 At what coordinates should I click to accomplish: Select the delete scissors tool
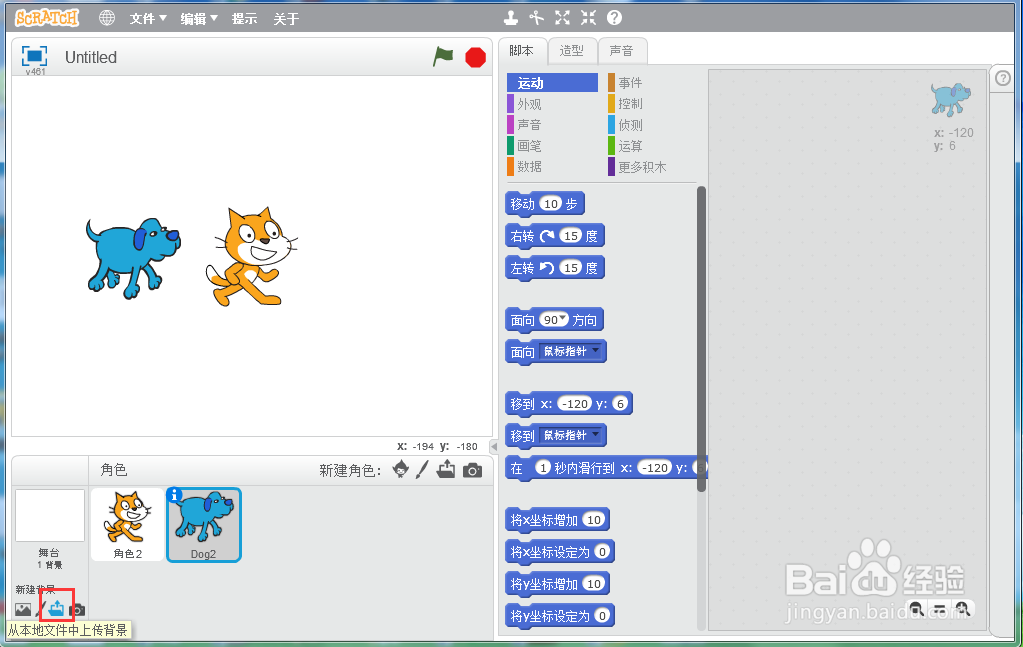(537, 18)
